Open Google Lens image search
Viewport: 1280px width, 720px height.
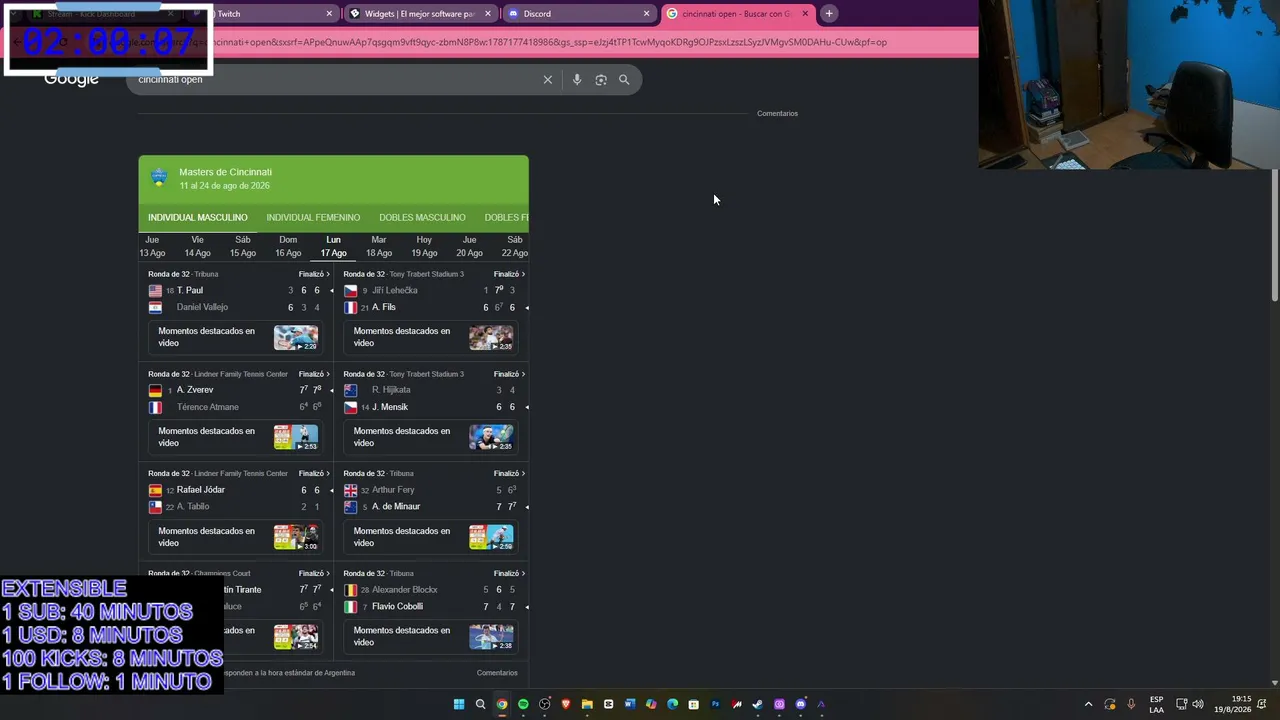coord(601,80)
